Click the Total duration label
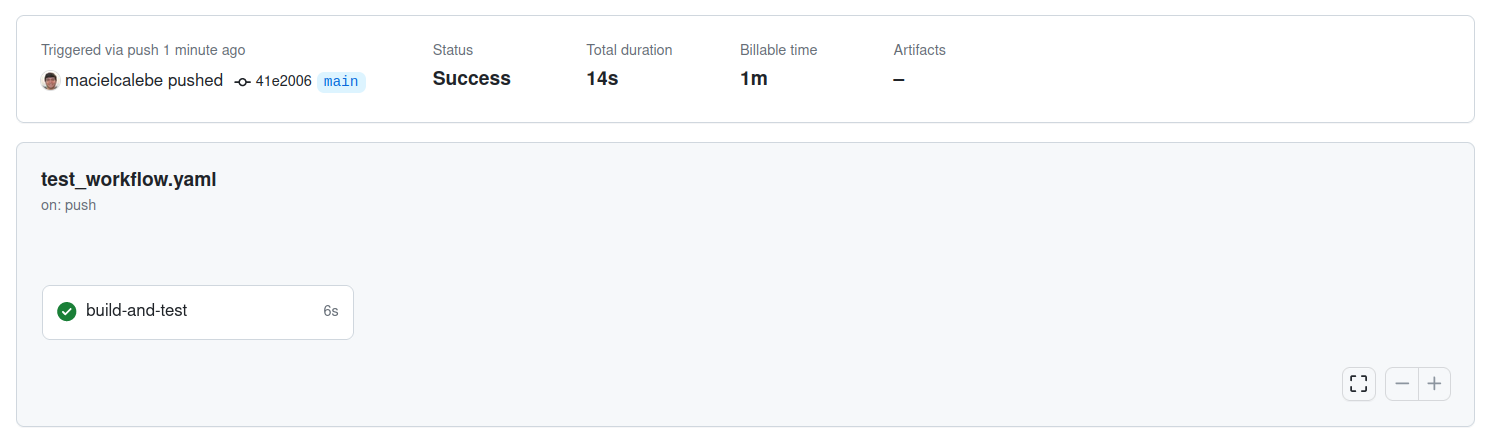 point(629,50)
